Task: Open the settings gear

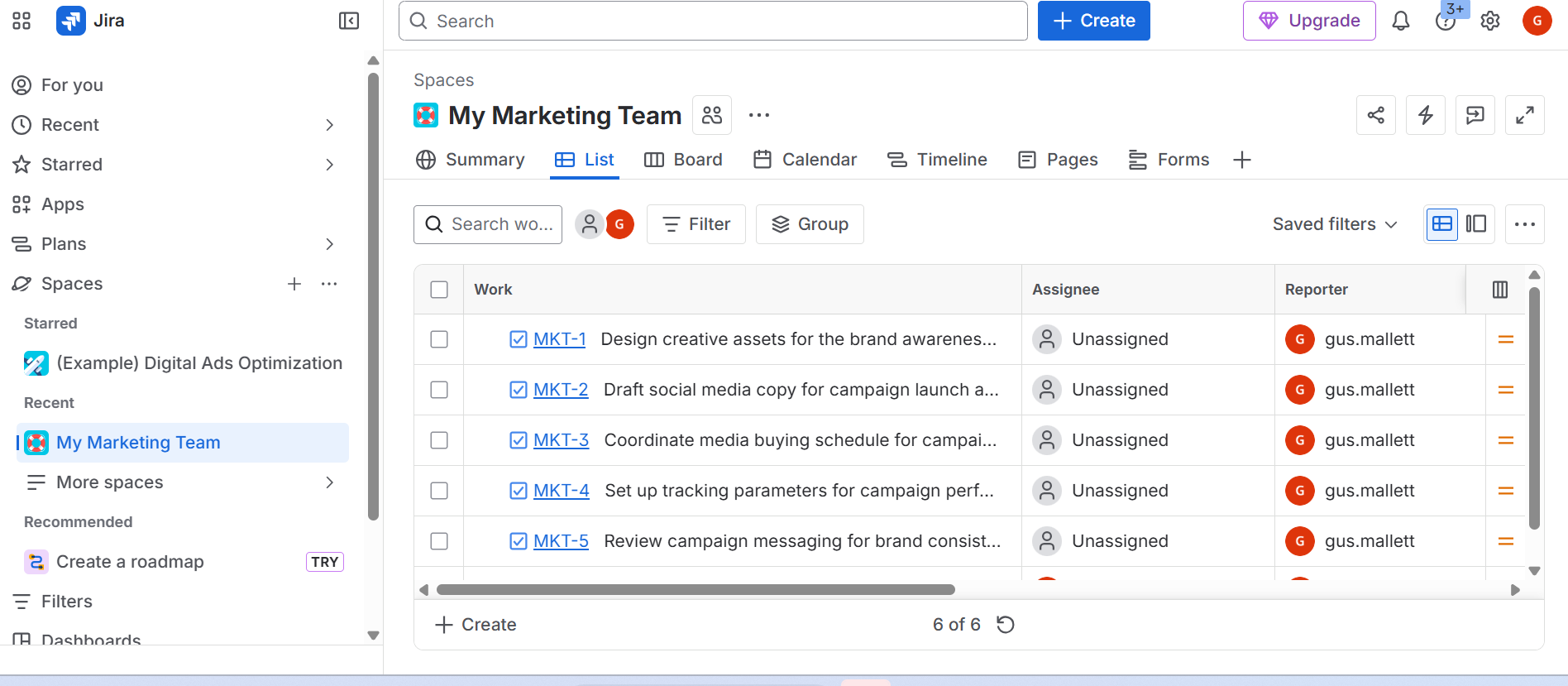Action: tap(1490, 21)
